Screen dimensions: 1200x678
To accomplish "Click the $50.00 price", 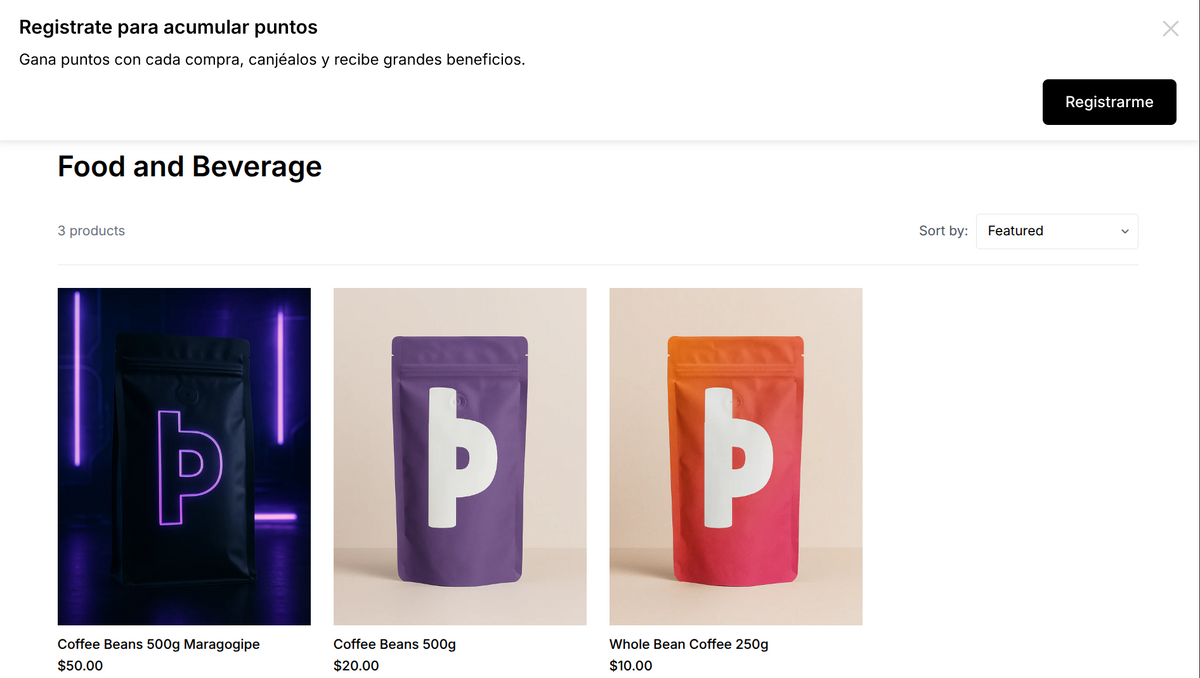I will pyautogui.click(x=80, y=666).
